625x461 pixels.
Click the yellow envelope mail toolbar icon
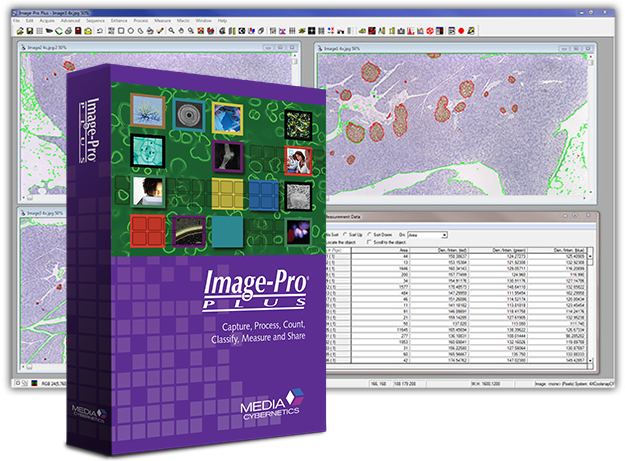point(88,31)
